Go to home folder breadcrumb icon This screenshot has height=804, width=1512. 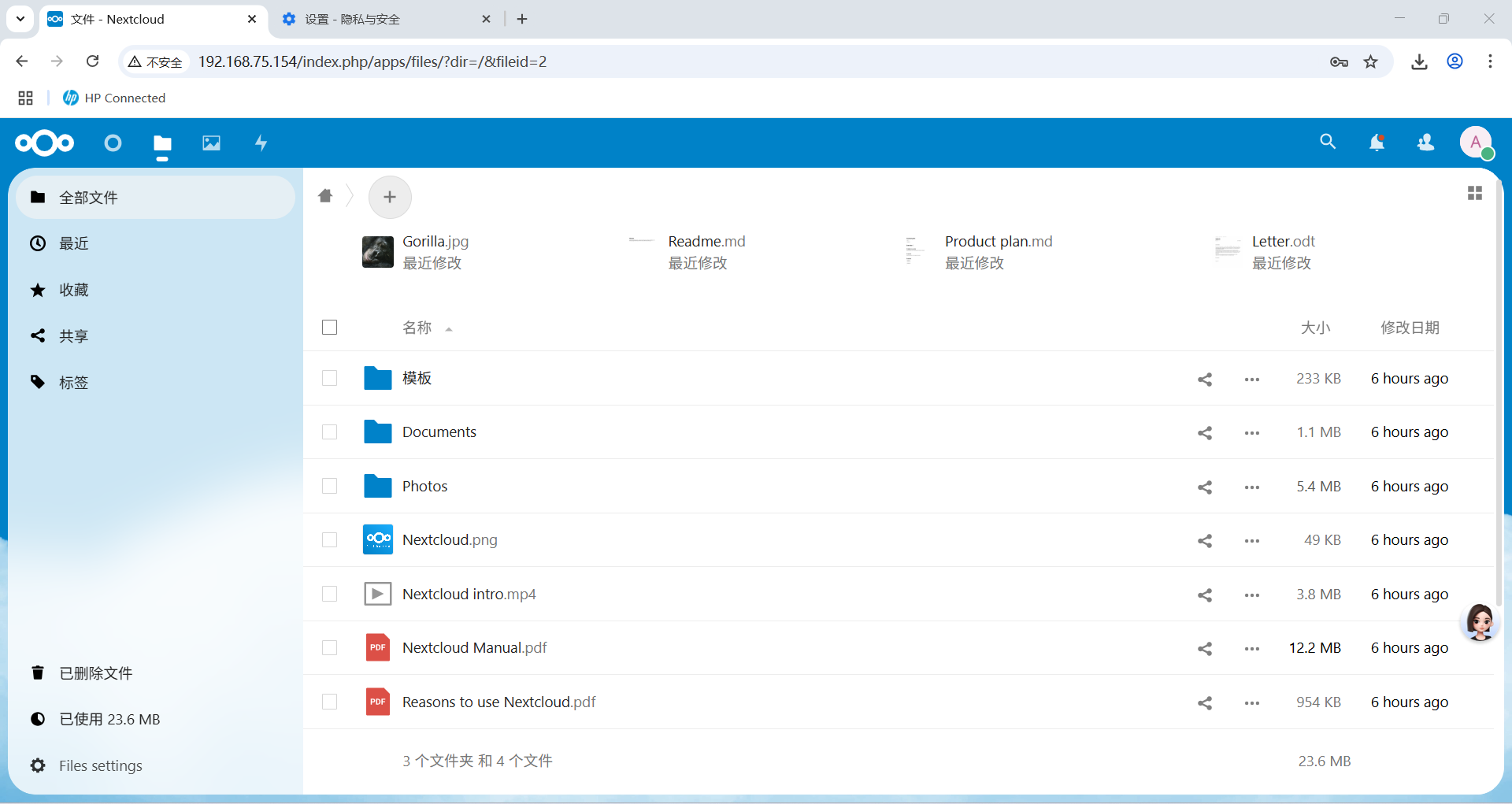pos(325,196)
